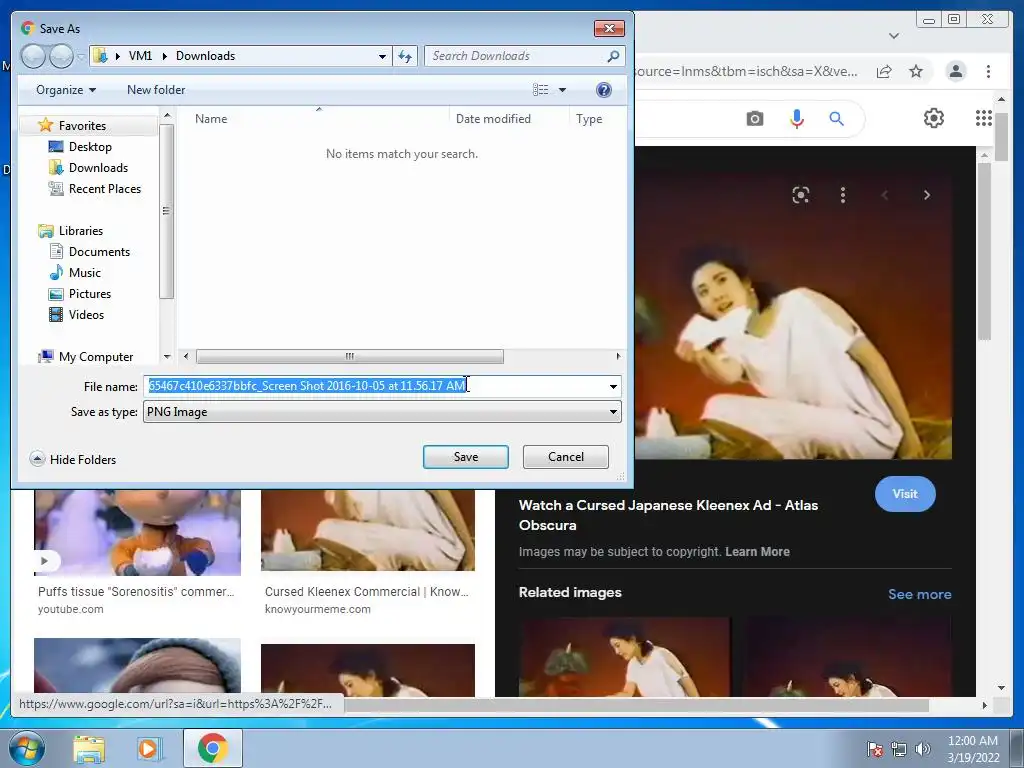Cancel the Save As dialog
The height and width of the screenshot is (768, 1024).
click(566, 457)
